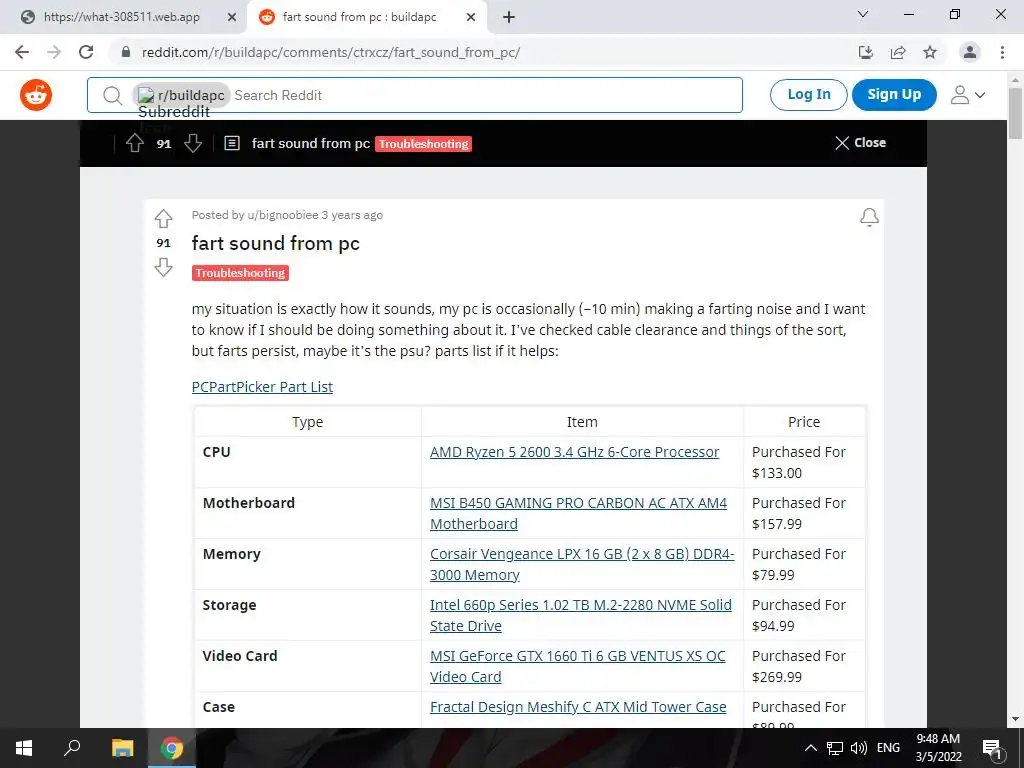Open Windows taskbar search
The height and width of the screenshot is (768, 1024).
[x=72, y=748]
